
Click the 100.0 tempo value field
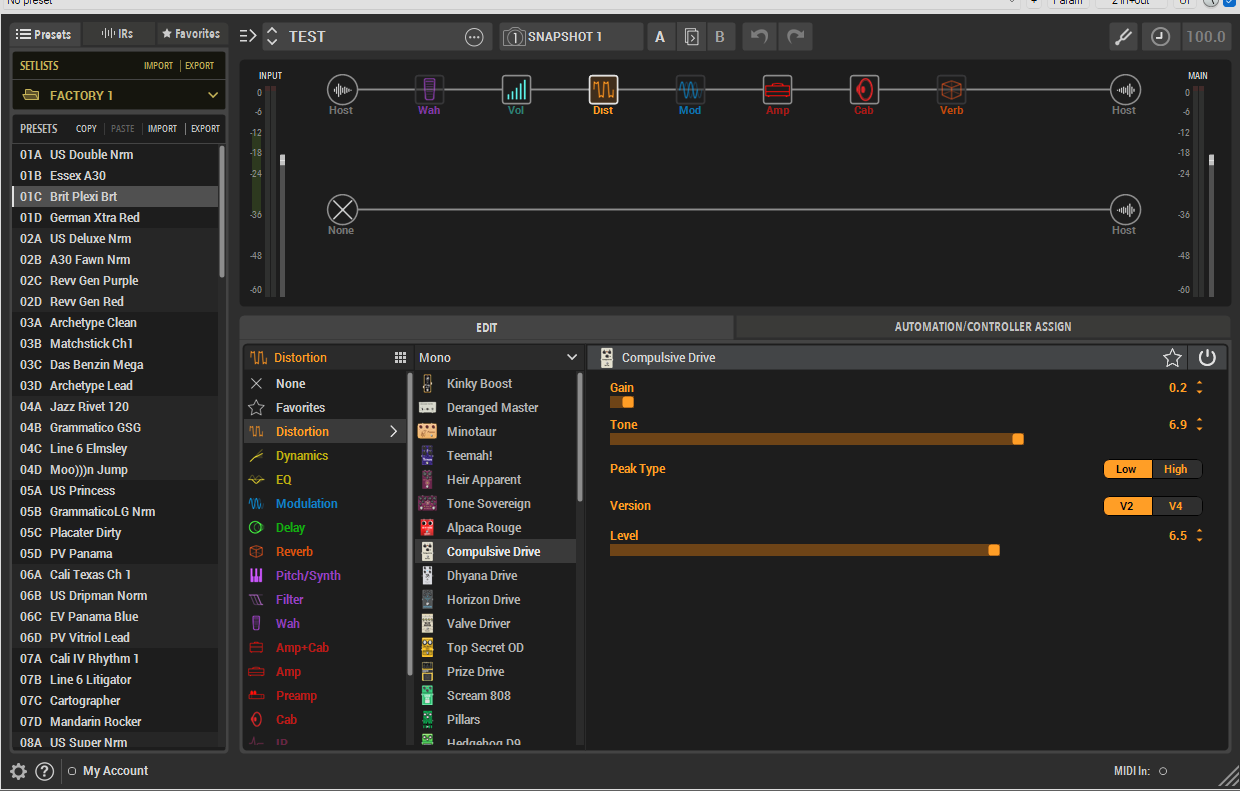point(1205,37)
